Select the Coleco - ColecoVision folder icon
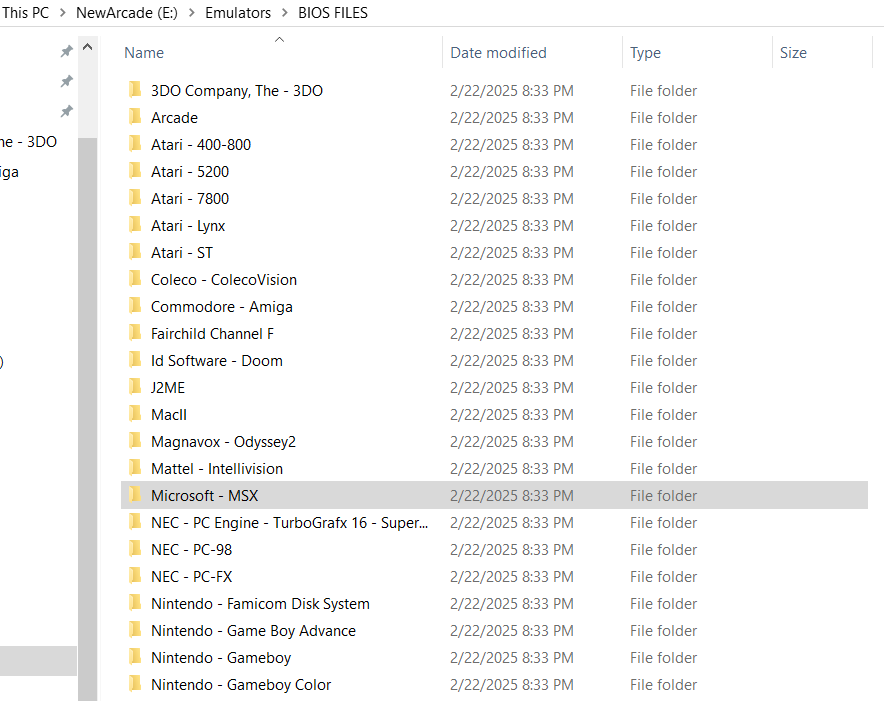 point(135,280)
